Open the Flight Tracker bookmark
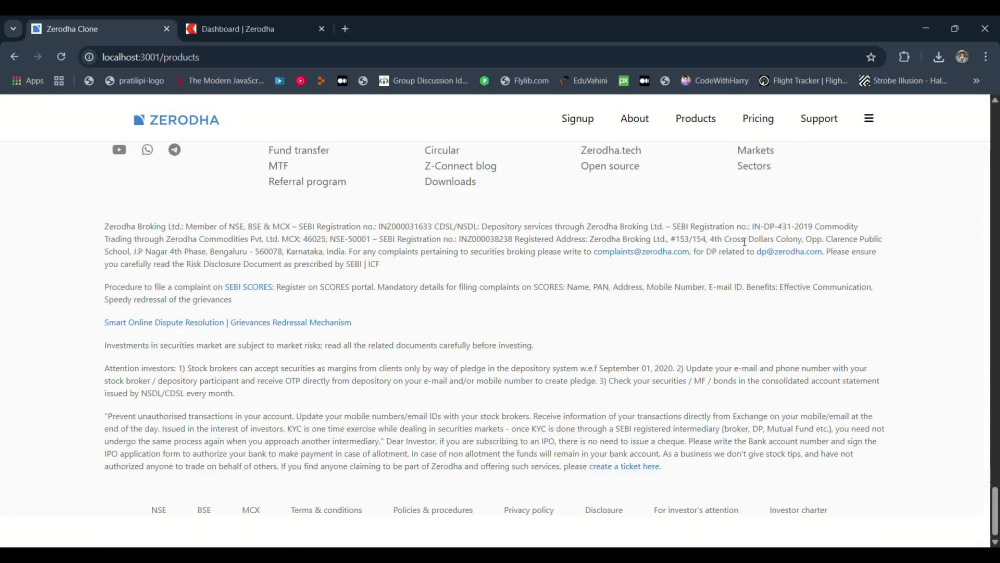The width and height of the screenshot is (1000, 563). [x=804, y=81]
